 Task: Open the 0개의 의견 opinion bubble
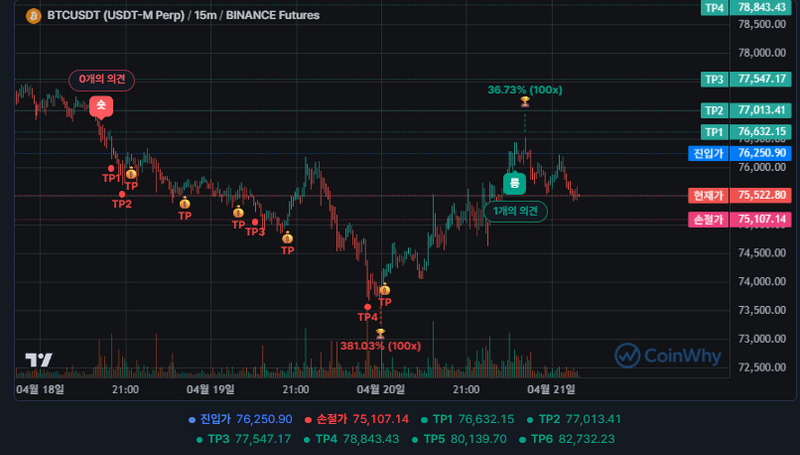pos(100,79)
